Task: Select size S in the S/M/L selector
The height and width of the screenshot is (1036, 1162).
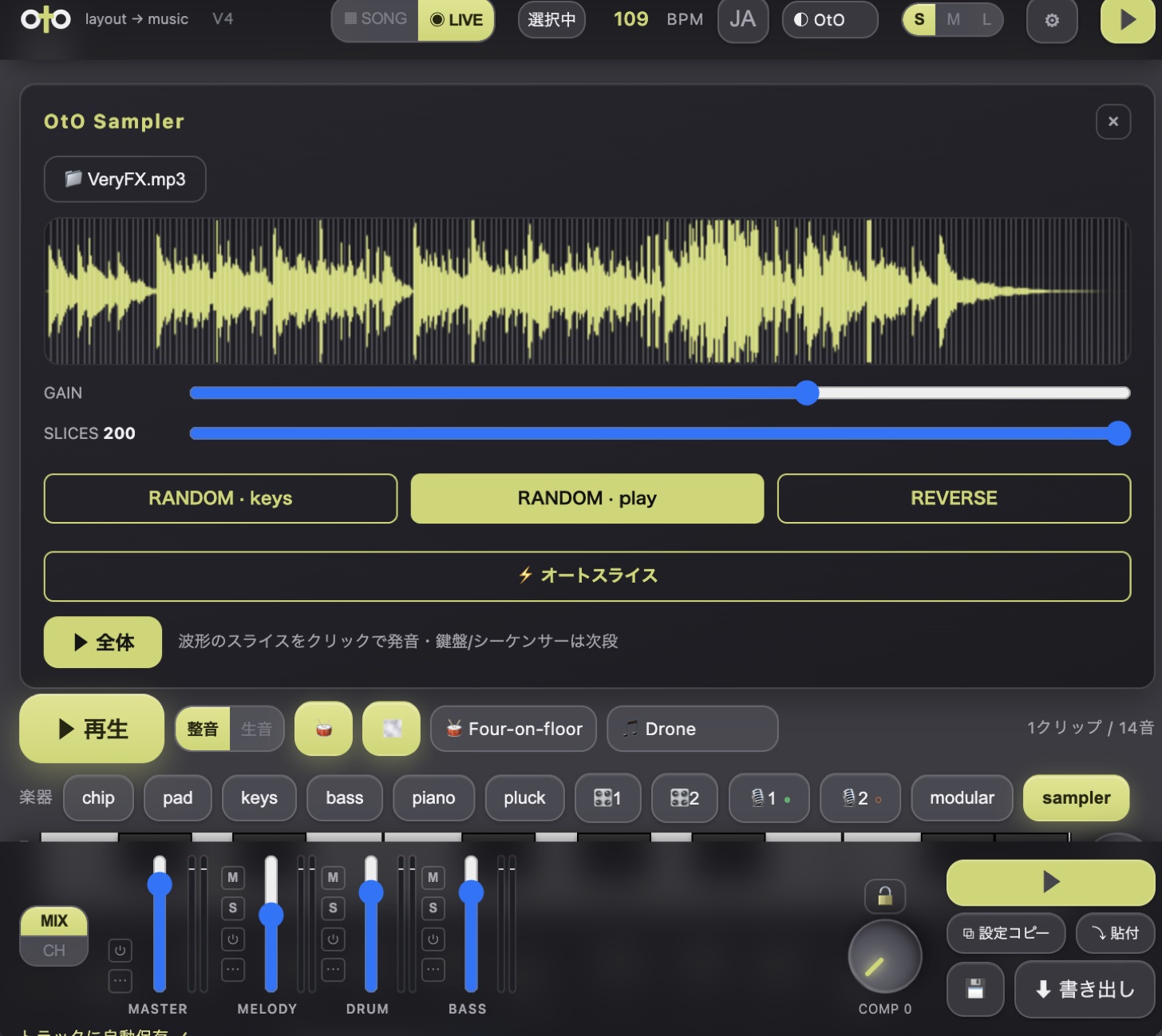Action: 919,20
